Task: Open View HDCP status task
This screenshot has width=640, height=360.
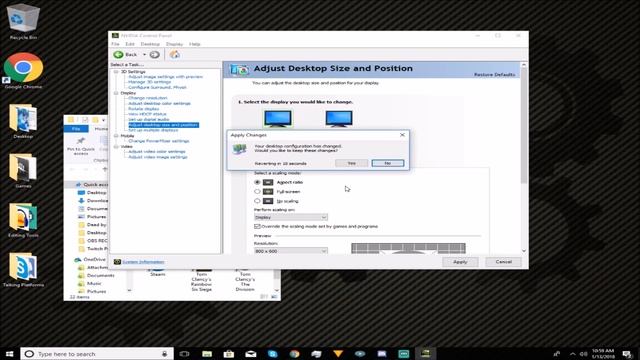Action: pos(147,114)
